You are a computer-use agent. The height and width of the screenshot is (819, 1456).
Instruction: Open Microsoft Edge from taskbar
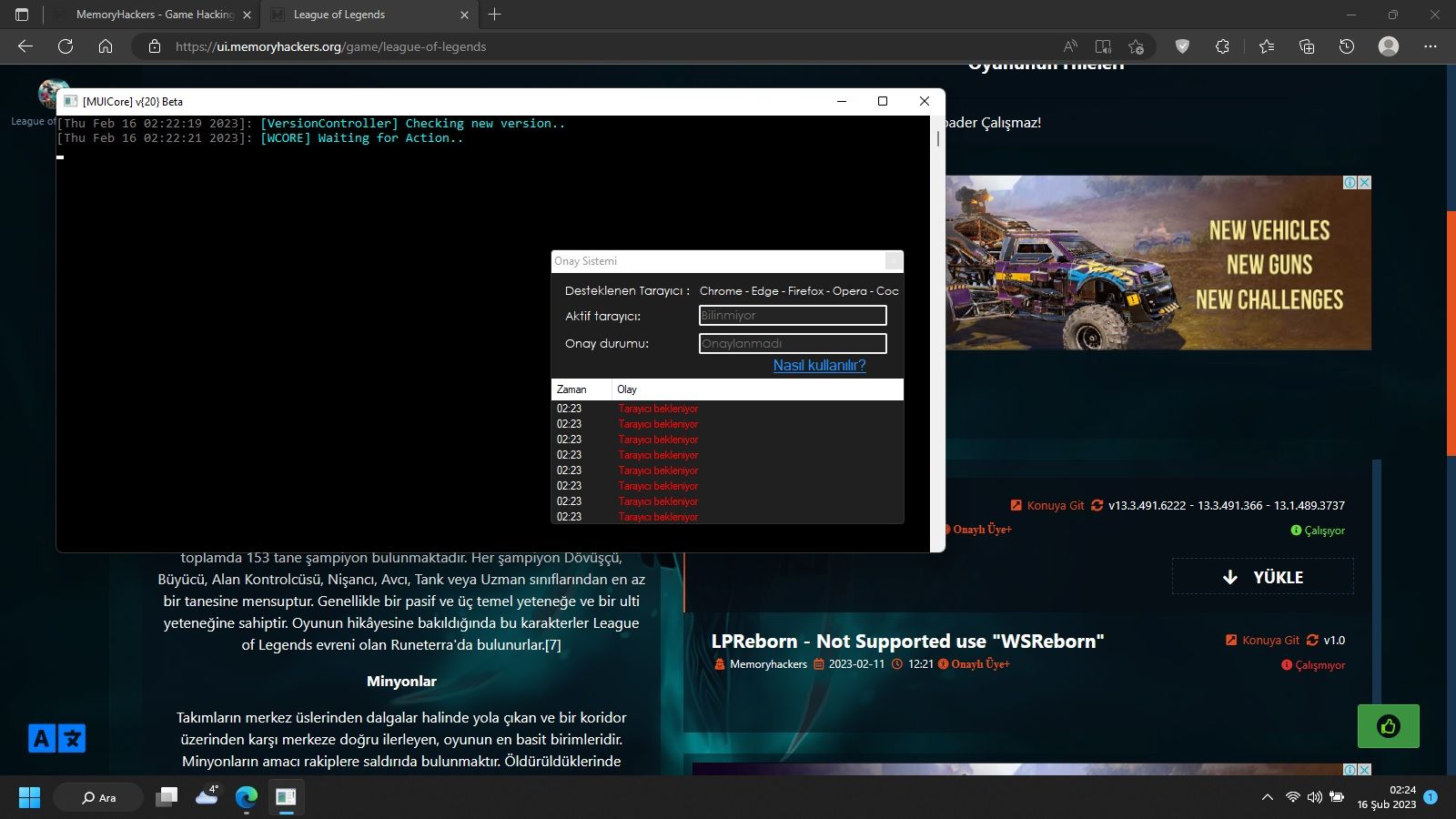coord(247,797)
